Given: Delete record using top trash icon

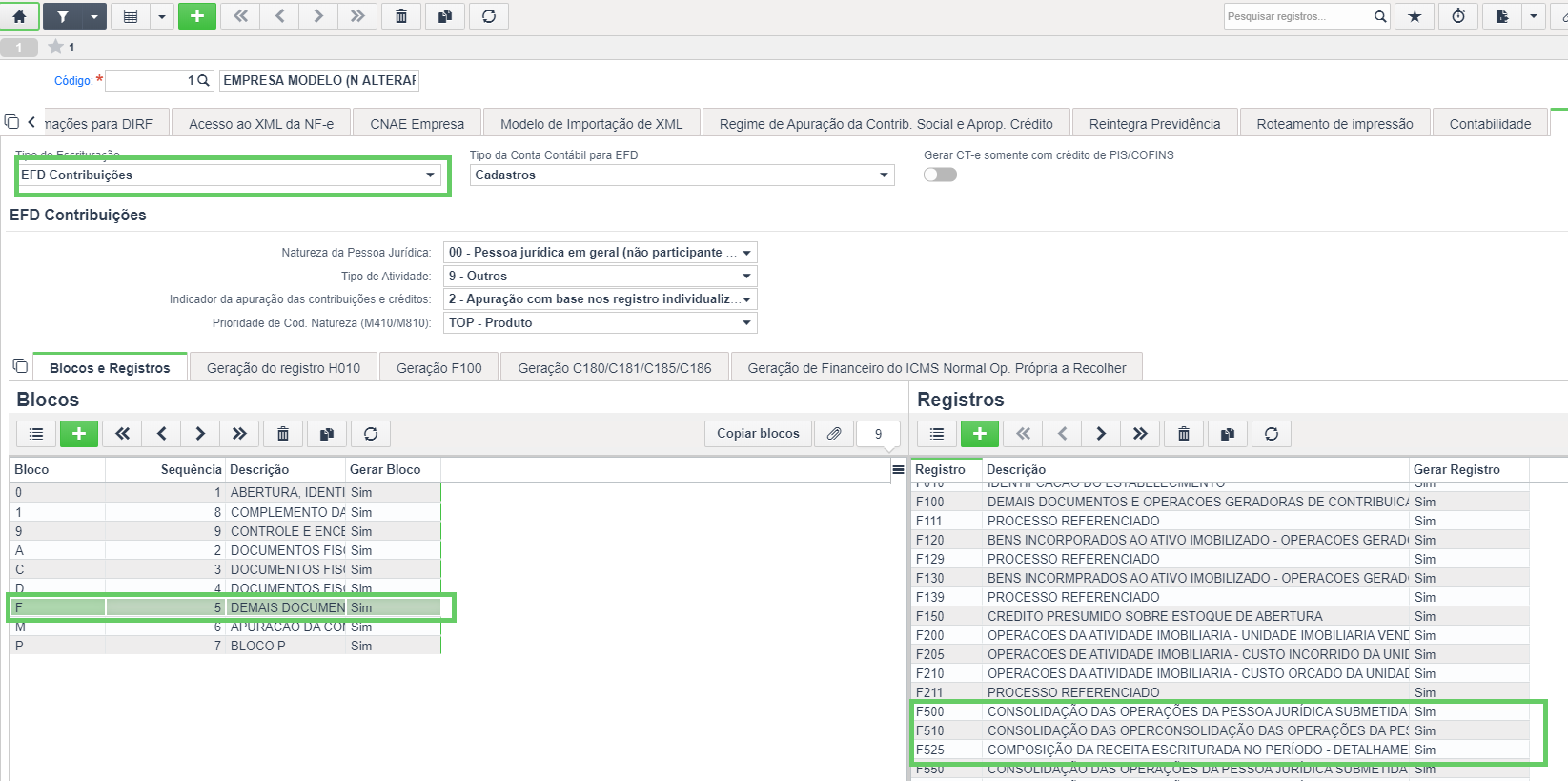Looking at the screenshot, I should [401, 16].
